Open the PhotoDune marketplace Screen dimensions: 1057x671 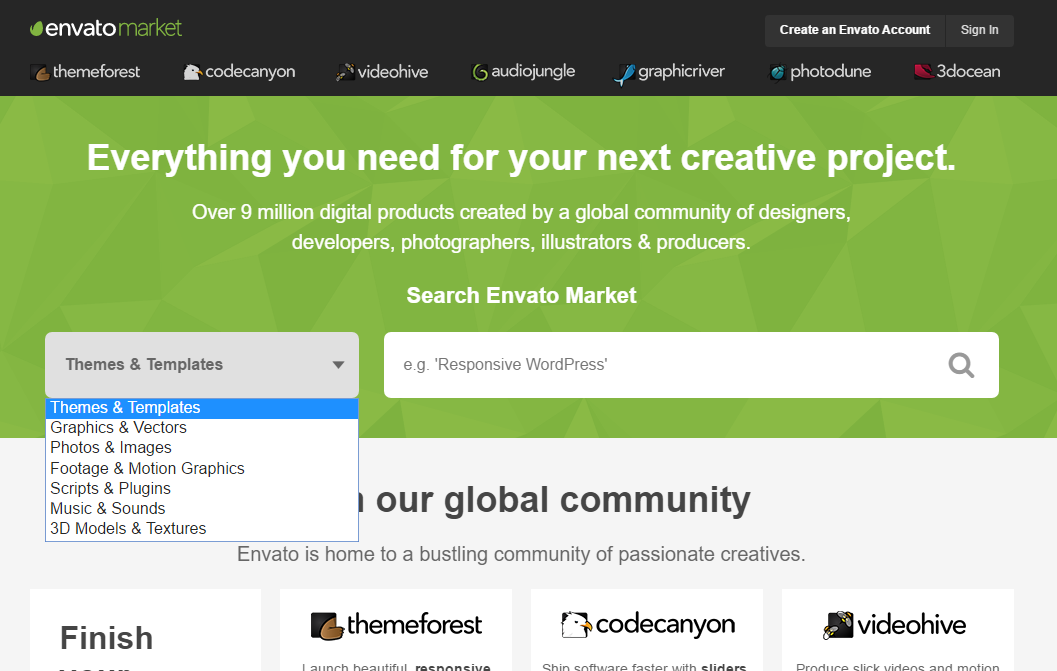[820, 72]
